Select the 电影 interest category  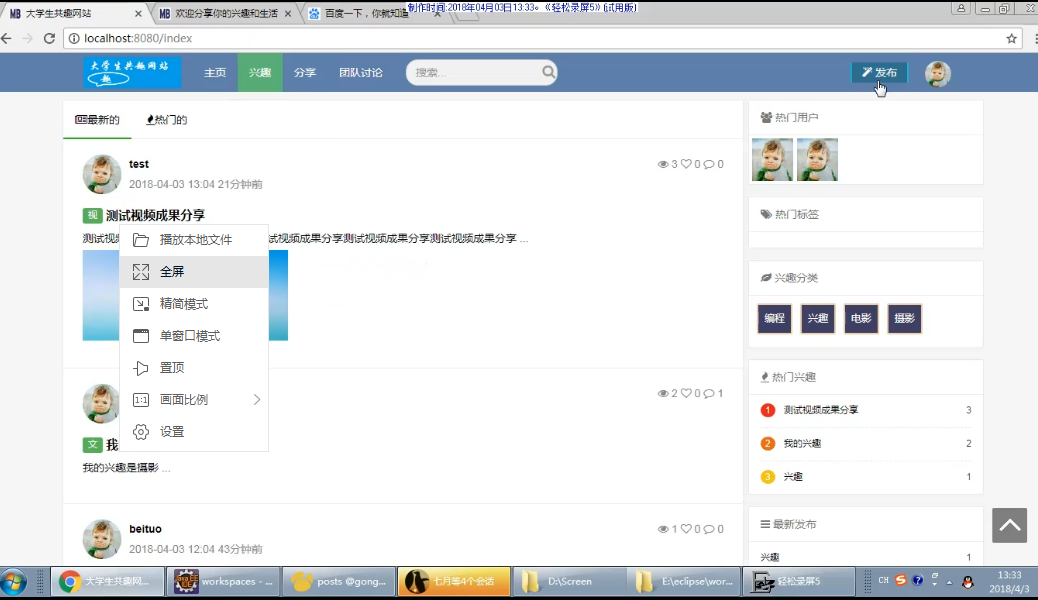[x=861, y=319]
